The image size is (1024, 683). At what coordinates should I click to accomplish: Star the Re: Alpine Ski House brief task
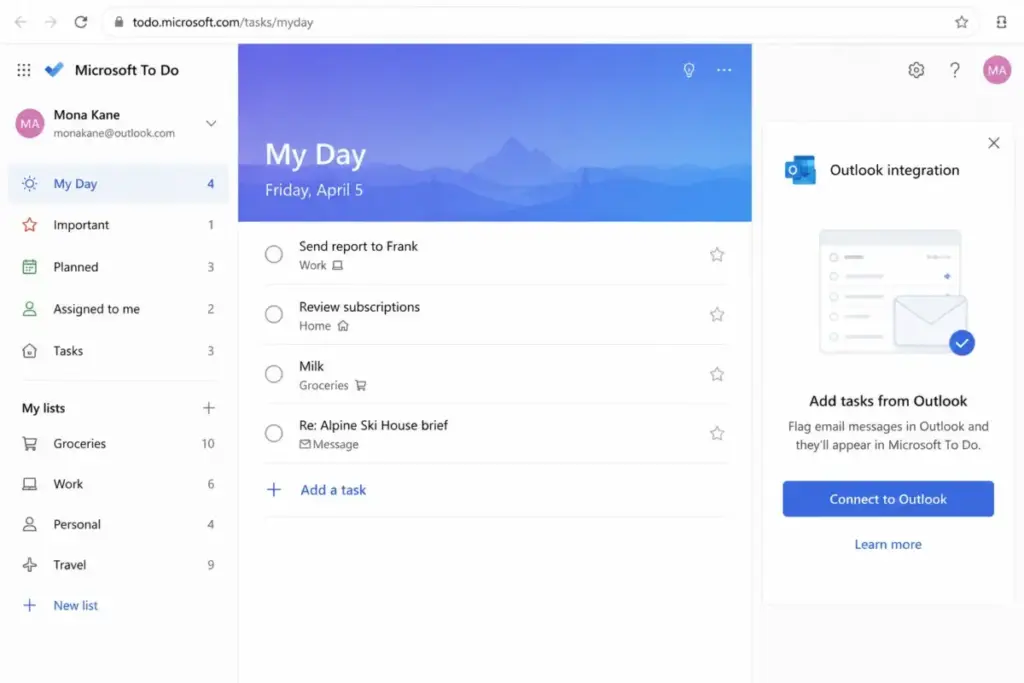pyautogui.click(x=716, y=434)
